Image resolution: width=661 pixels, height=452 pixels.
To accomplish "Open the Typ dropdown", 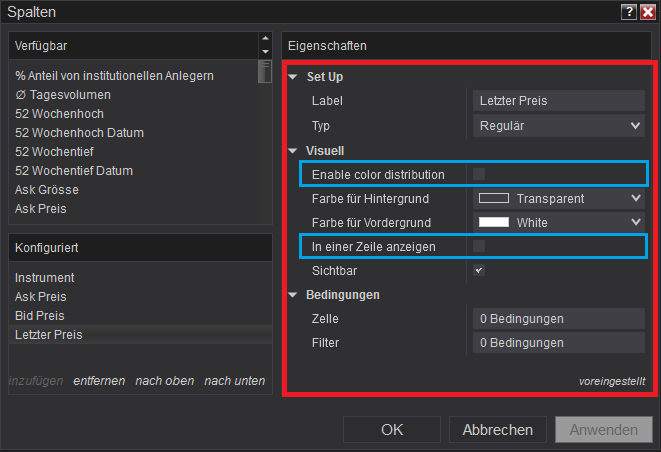I will coord(558,126).
